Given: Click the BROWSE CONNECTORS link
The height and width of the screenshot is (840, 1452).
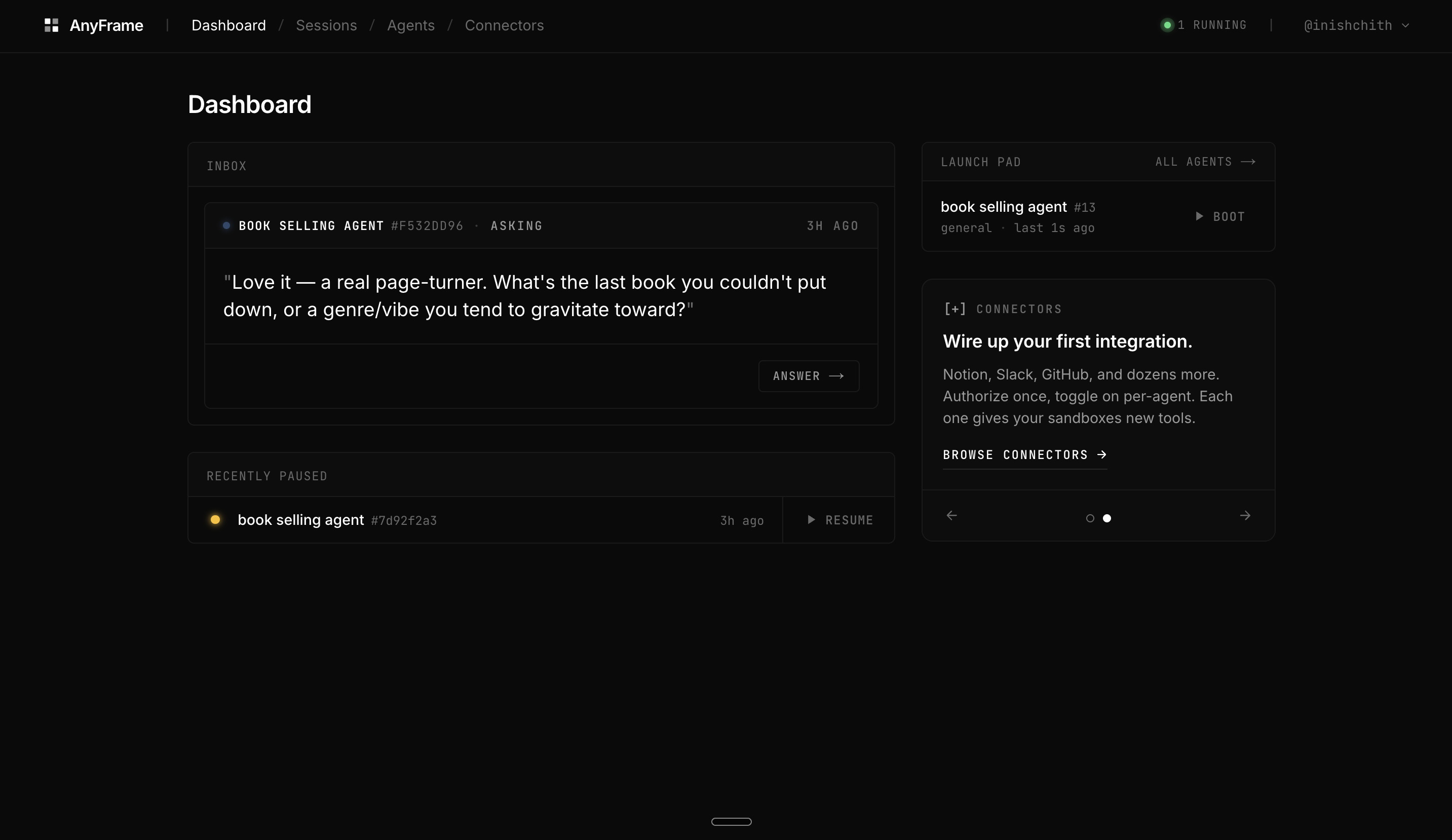Looking at the screenshot, I should pyautogui.click(x=1024, y=455).
